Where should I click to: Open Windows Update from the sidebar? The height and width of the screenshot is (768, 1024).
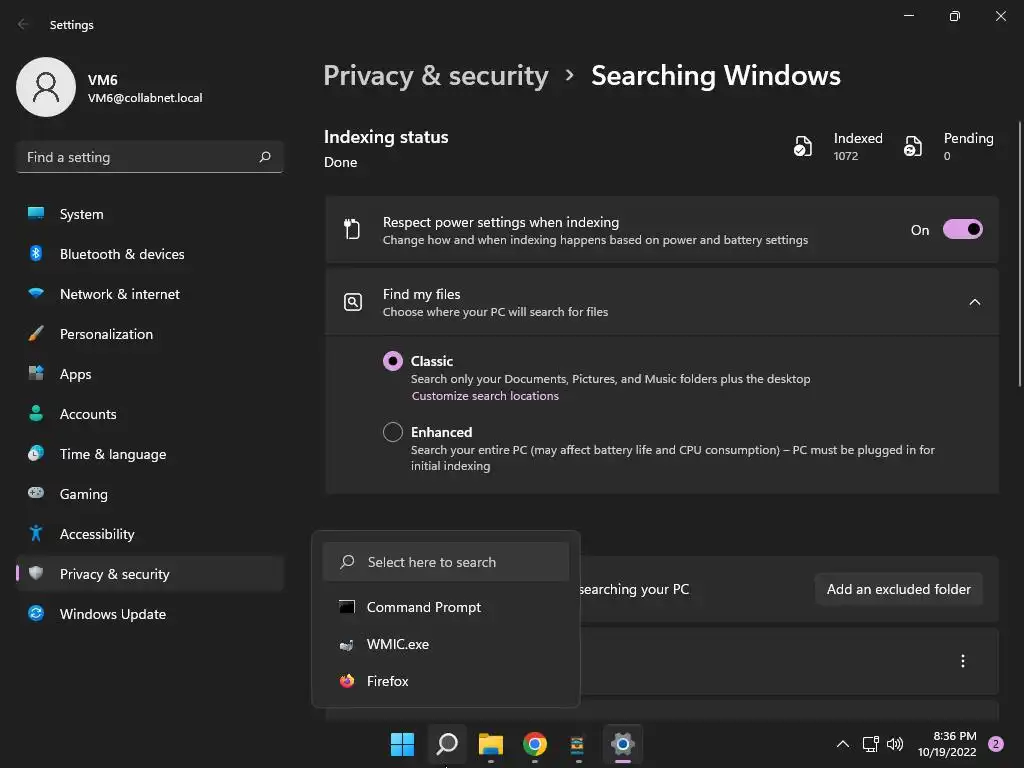(112, 614)
